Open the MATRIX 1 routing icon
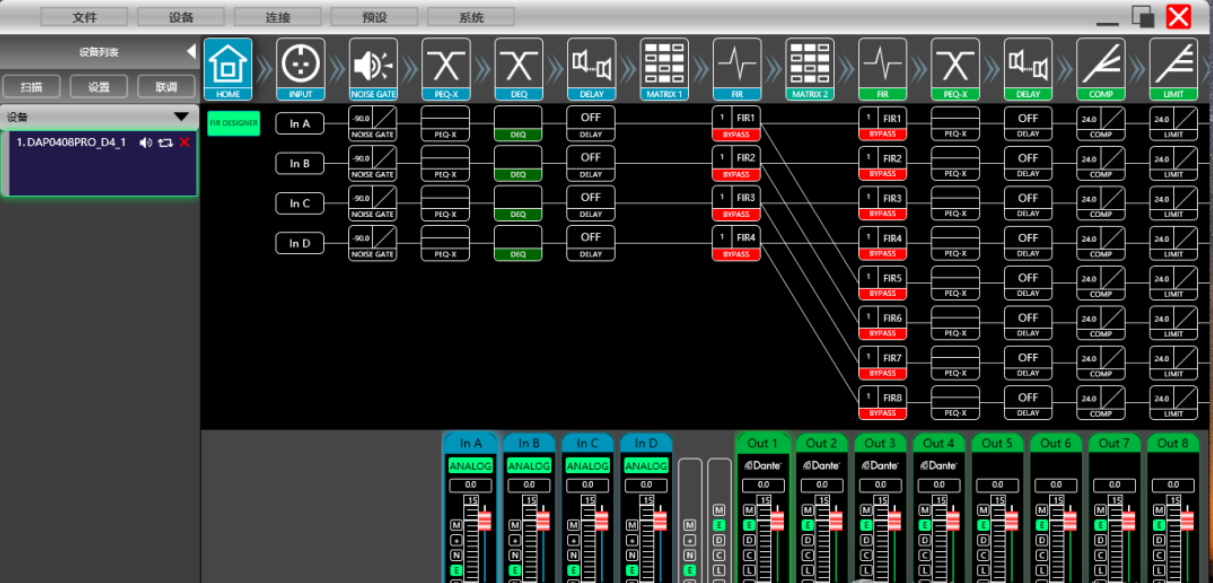The height and width of the screenshot is (583, 1213). click(x=665, y=66)
